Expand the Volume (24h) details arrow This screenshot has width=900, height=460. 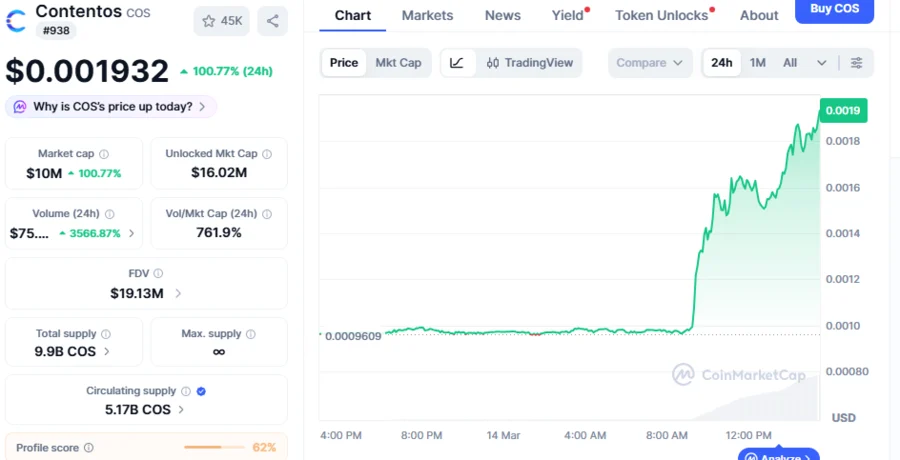coord(131,233)
